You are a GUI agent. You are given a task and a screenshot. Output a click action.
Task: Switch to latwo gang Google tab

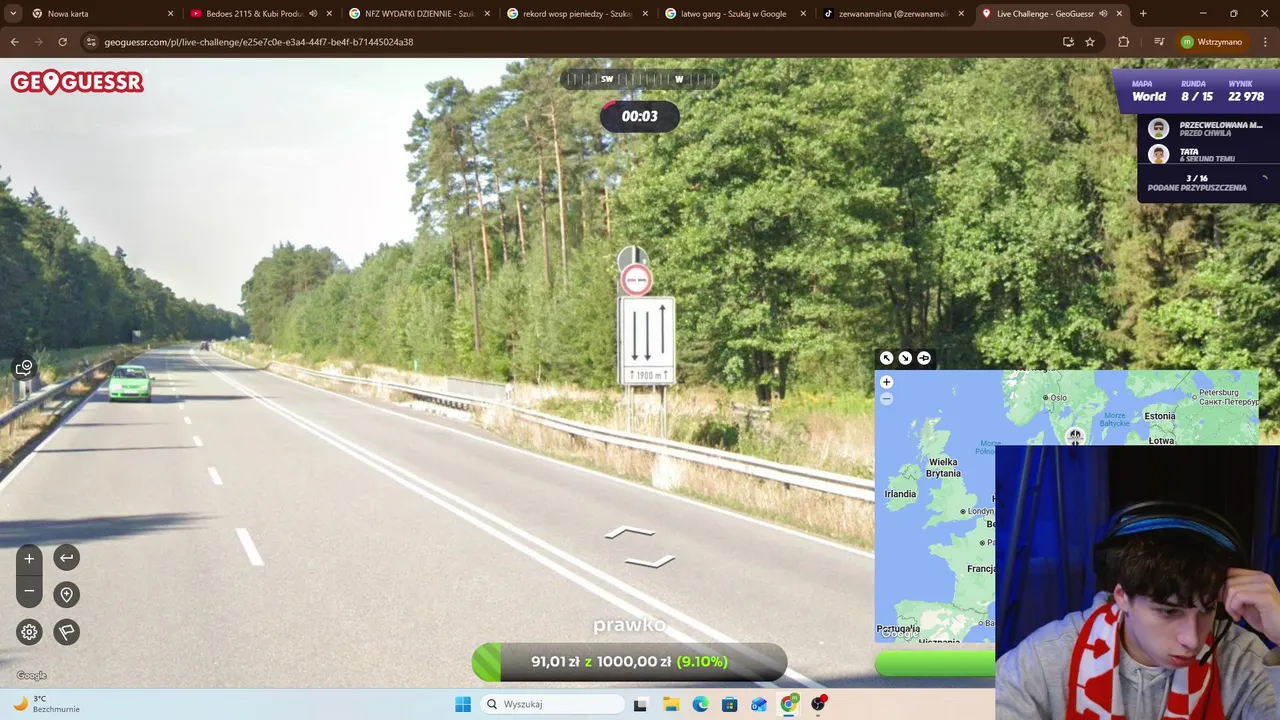tap(735, 14)
